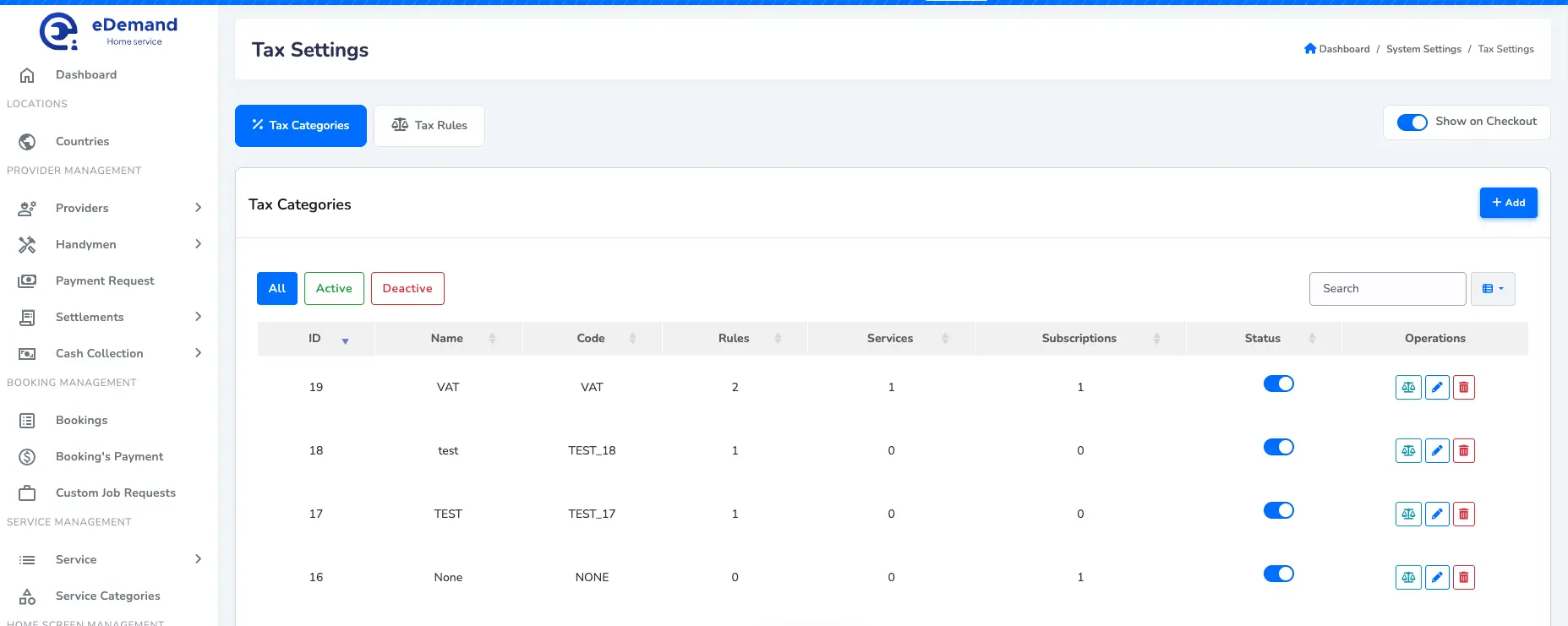Delete the TEST_17 tax category

pyautogui.click(x=1464, y=514)
